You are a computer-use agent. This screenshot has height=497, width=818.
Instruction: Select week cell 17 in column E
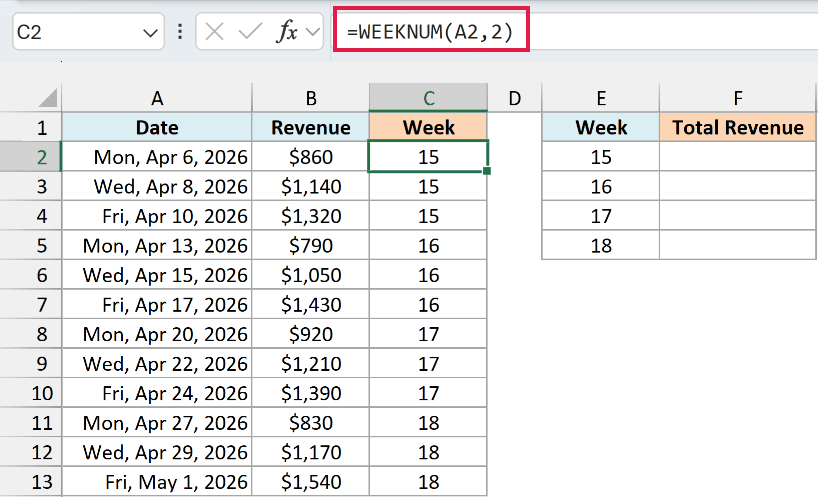(x=601, y=216)
